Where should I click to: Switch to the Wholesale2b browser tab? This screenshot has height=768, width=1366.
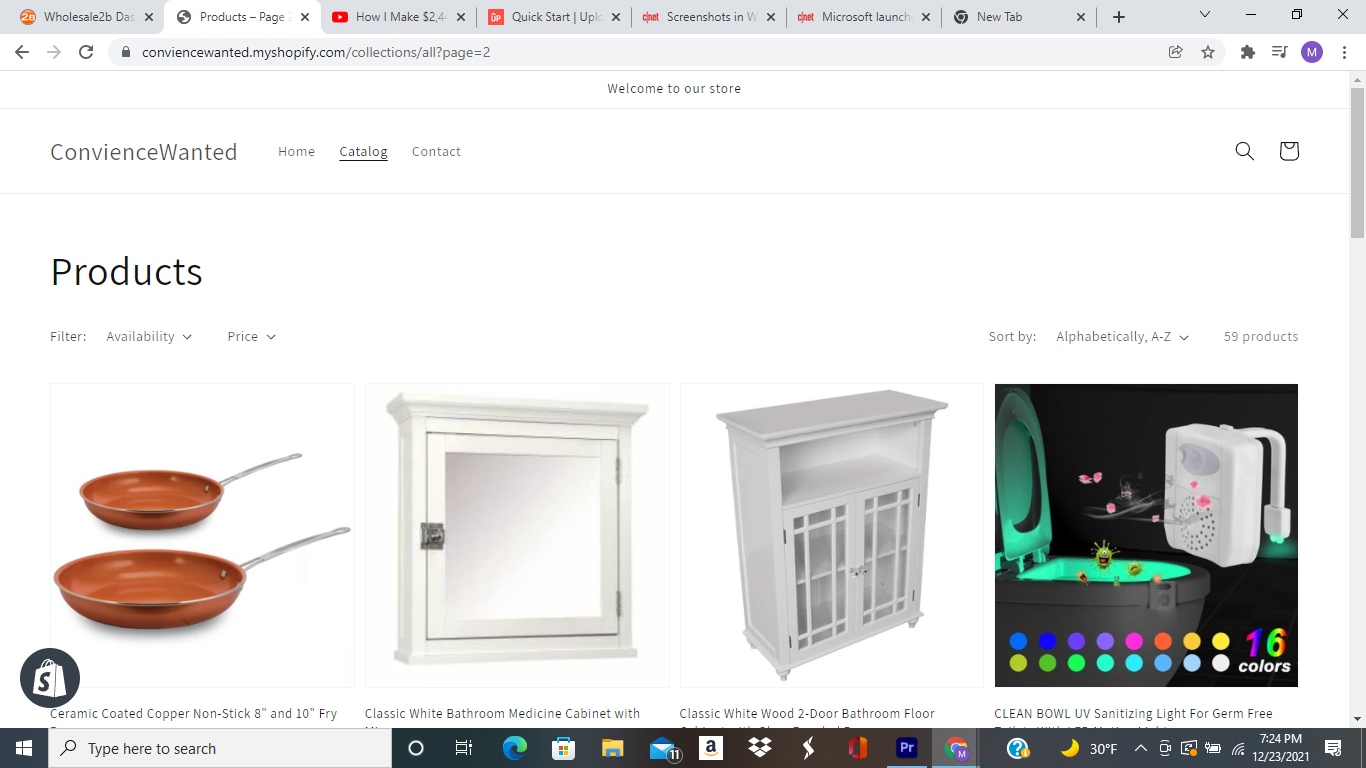click(x=87, y=17)
